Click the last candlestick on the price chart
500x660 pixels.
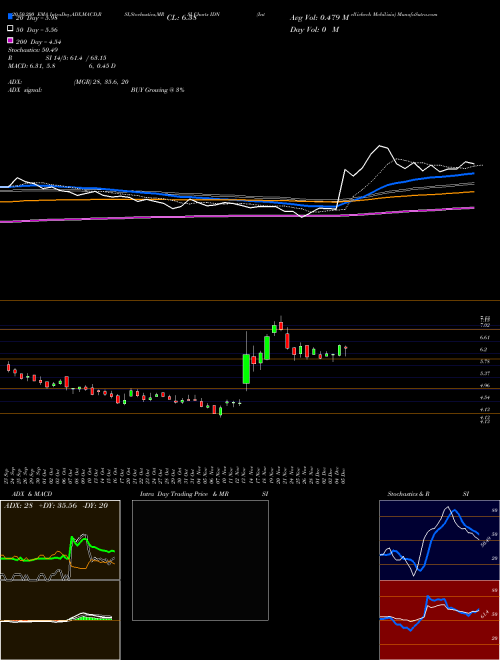tap(346, 350)
